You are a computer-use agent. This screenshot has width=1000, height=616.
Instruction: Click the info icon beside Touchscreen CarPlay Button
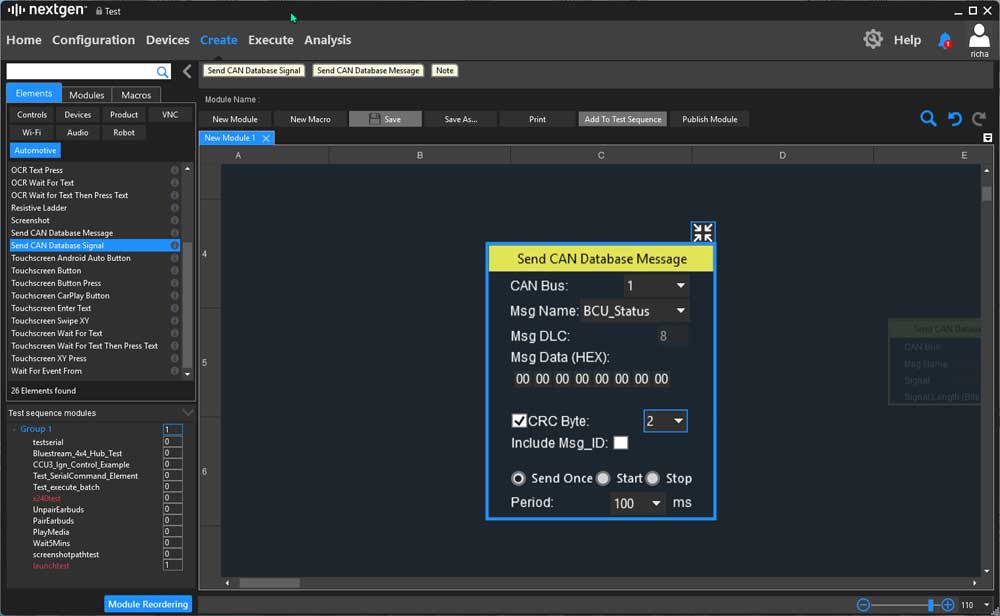tap(174, 296)
